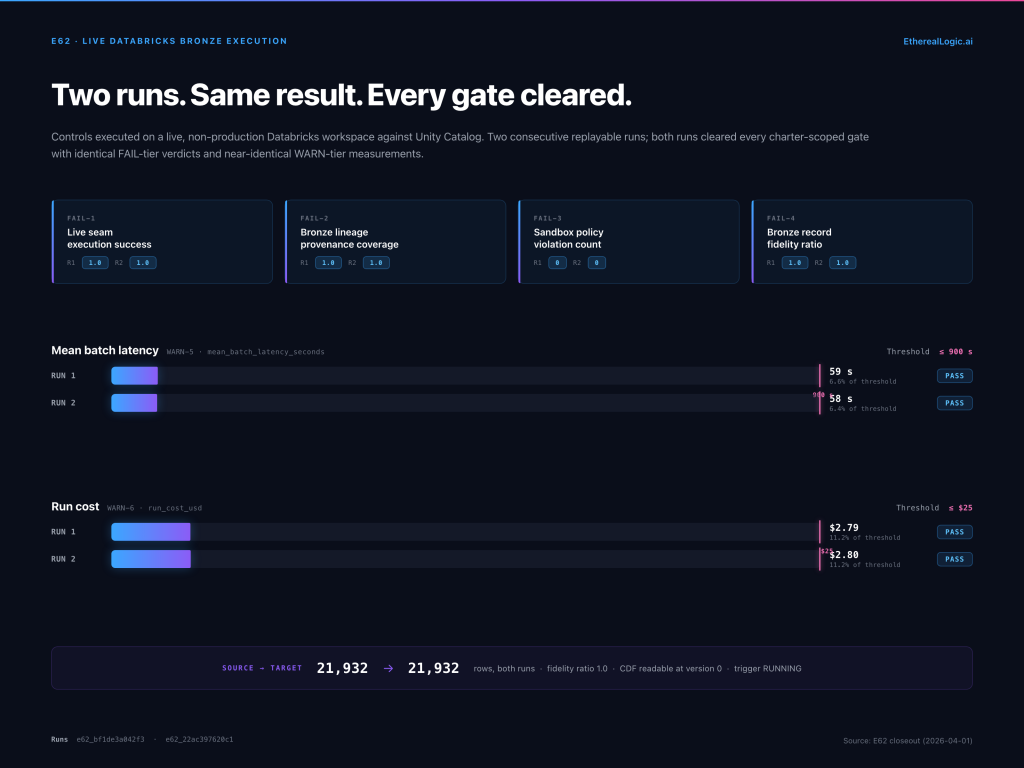Click the zero badge for Sandbox policy R1

point(557,262)
